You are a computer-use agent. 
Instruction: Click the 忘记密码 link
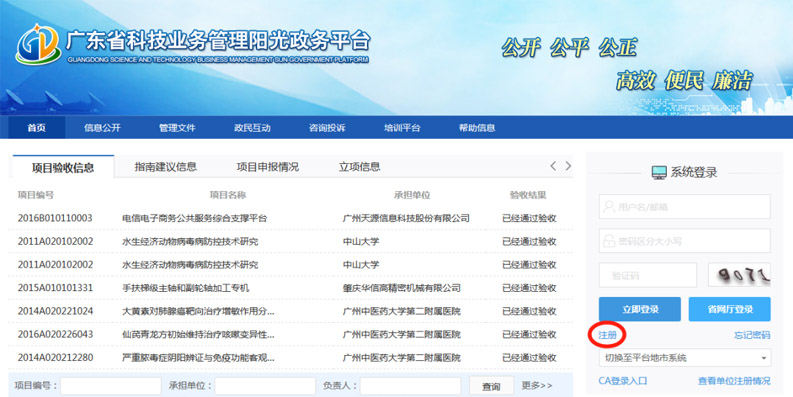(x=752, y=335)
